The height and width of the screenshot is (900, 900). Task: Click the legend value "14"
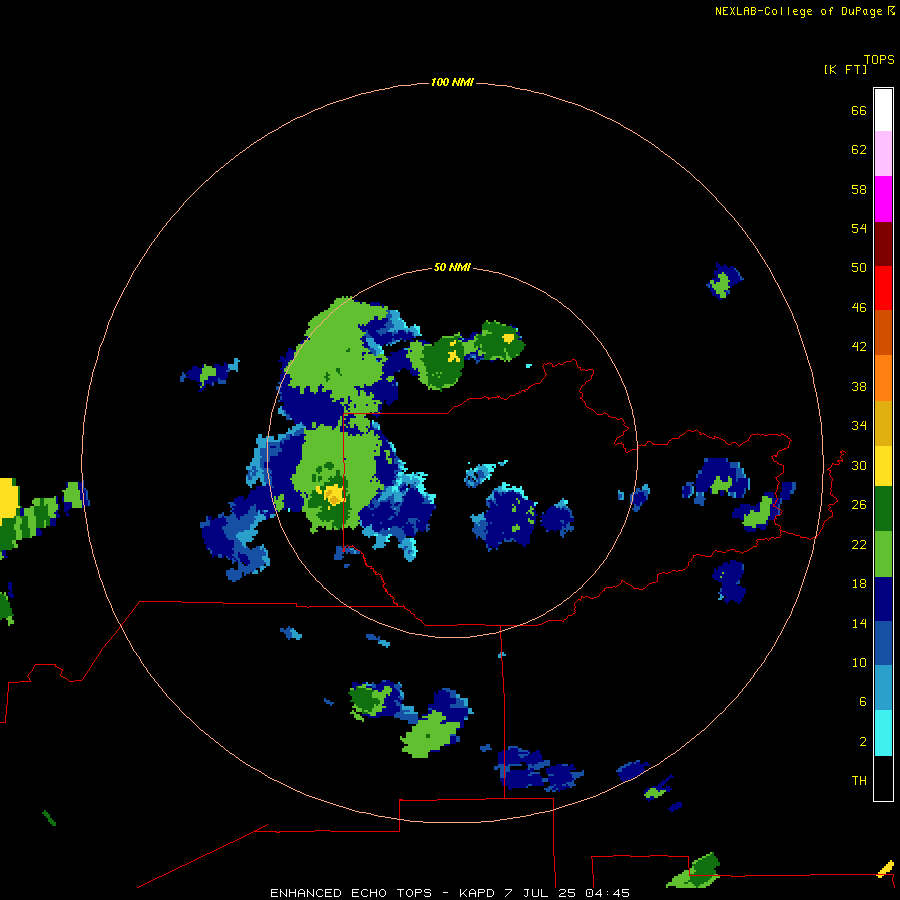coord(859,623)
